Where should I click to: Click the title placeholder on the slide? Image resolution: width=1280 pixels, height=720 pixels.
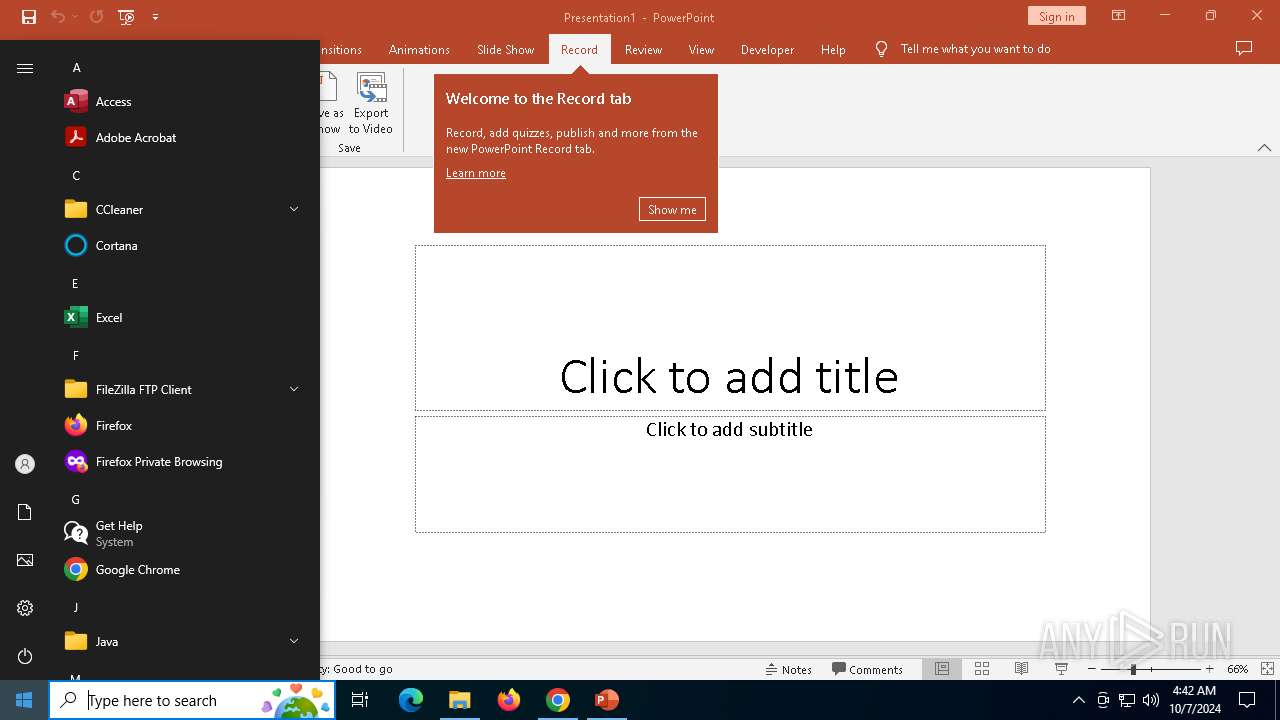[730, 328]
